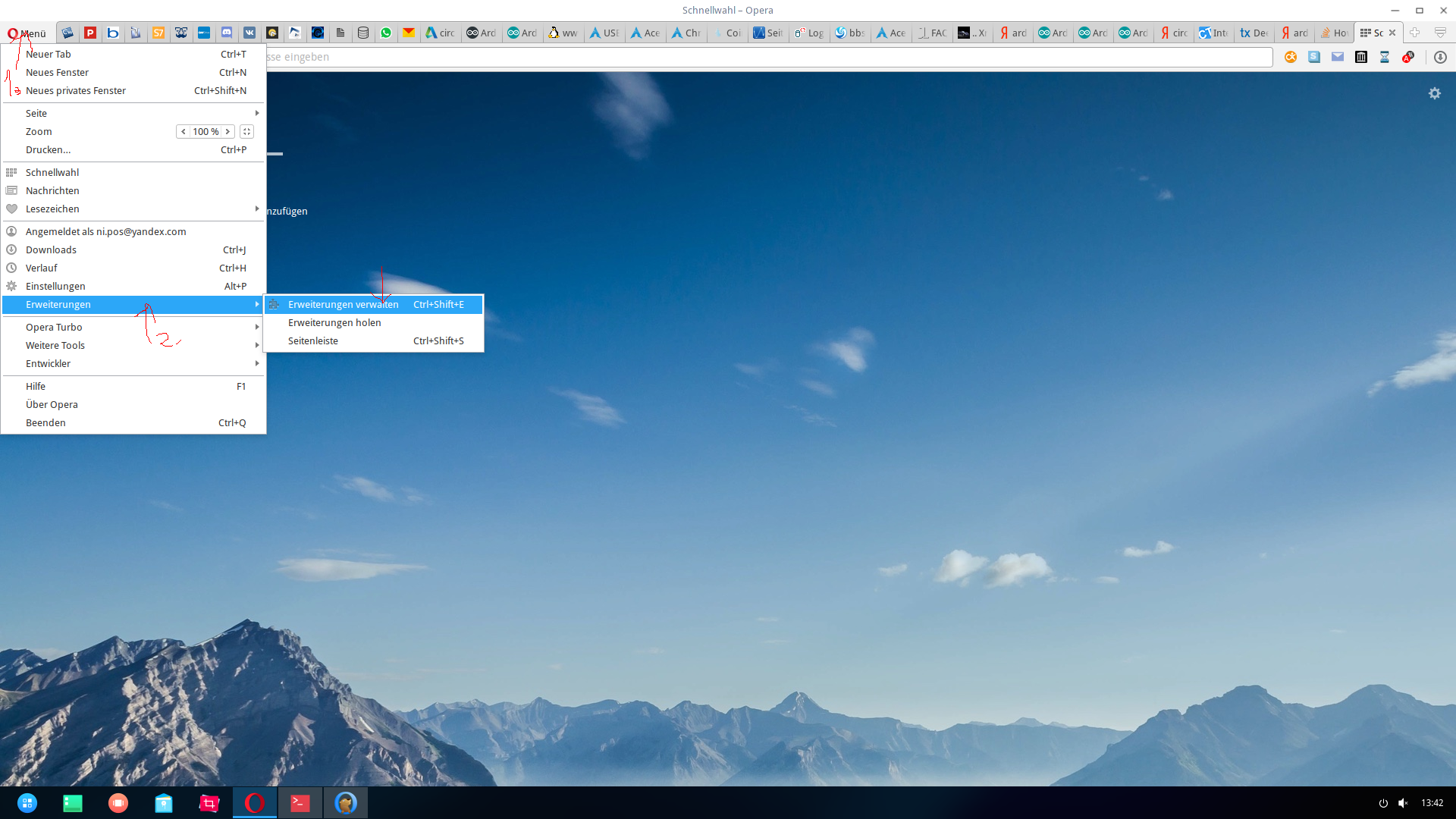
Task: Open the WhatsApp pinned tab
Action: (x=386, y=33)
